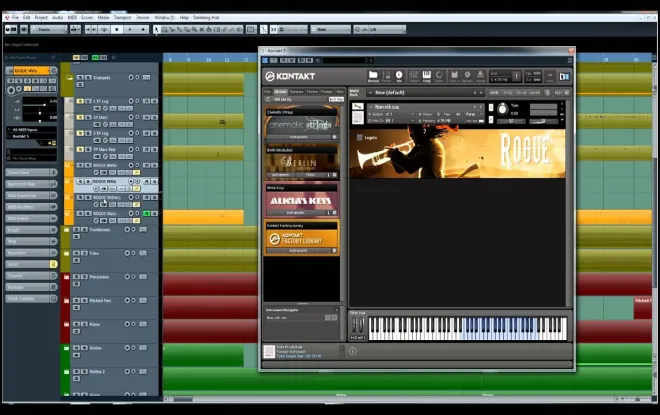Switch to the Kontakt Files tab
This screenshot has height=415, width=660.
(x=268, y=91)
